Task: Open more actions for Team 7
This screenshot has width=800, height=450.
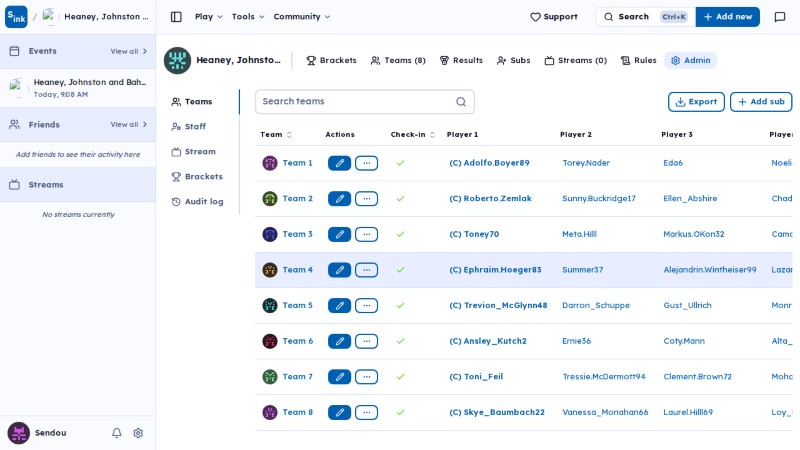Action: click(x=366, y=377)
